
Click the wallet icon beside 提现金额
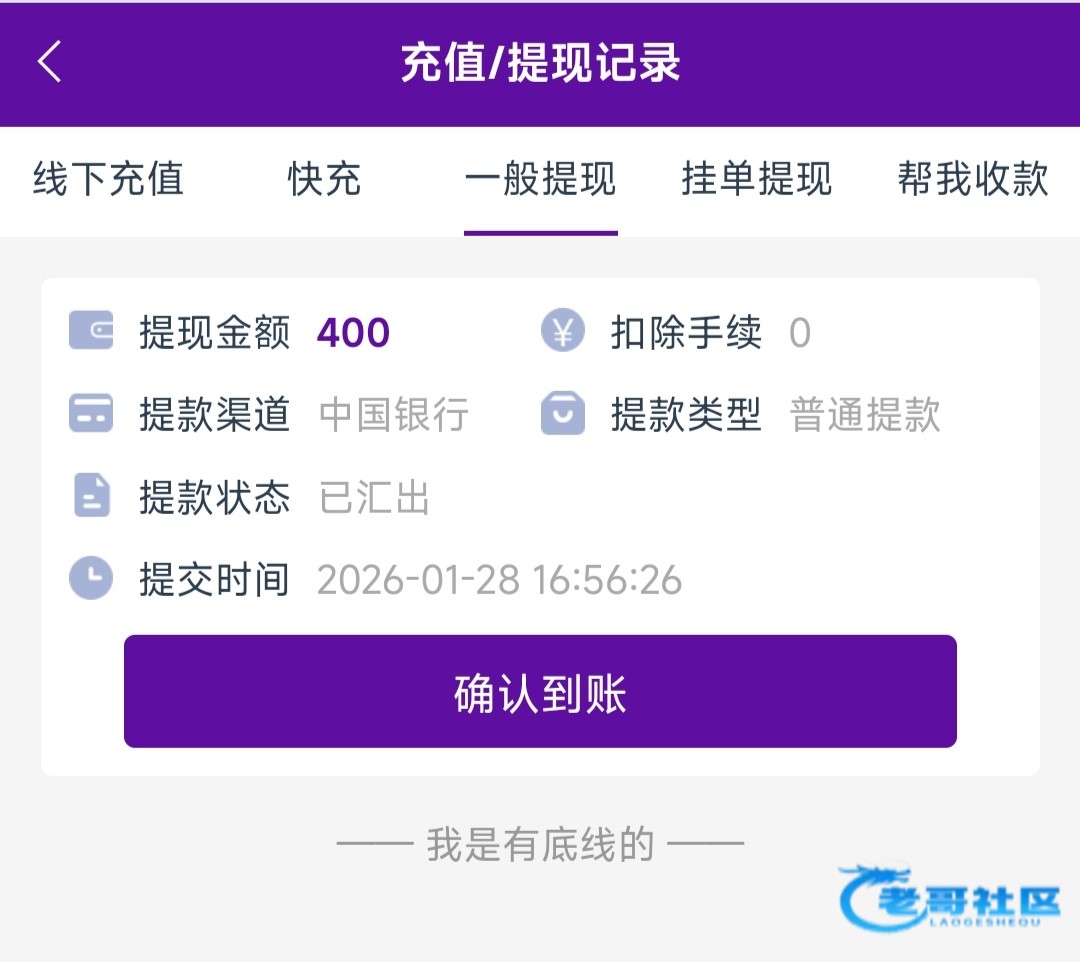(91, 331)
